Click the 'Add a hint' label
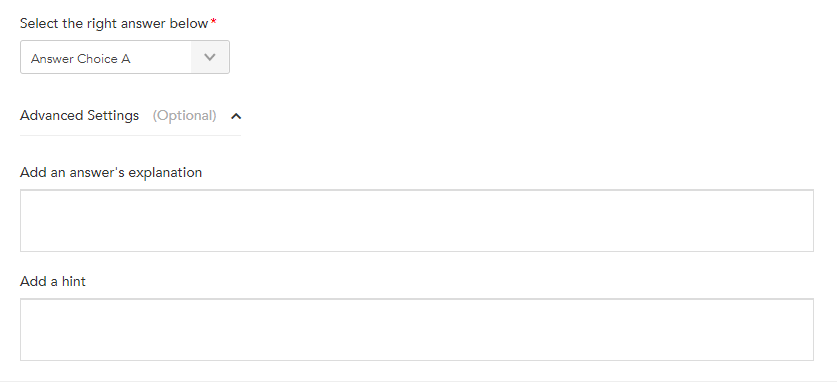This screenshot has width=837, height=387. [x=53, y=281]
